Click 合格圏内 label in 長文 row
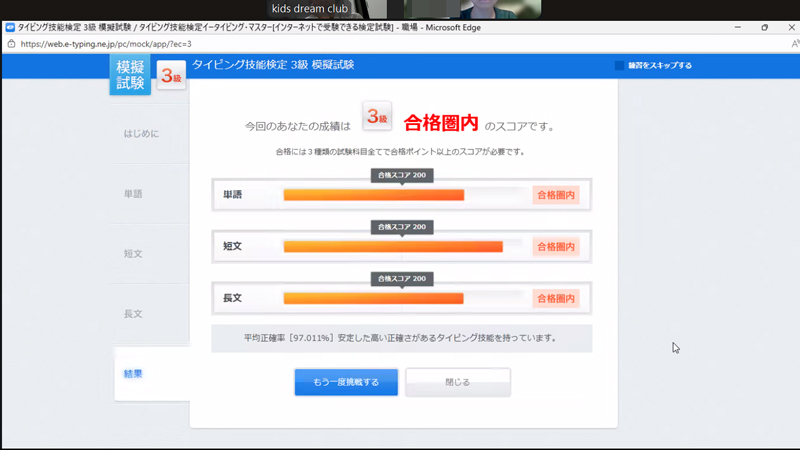Screen dimensions: 800x450 556,298
